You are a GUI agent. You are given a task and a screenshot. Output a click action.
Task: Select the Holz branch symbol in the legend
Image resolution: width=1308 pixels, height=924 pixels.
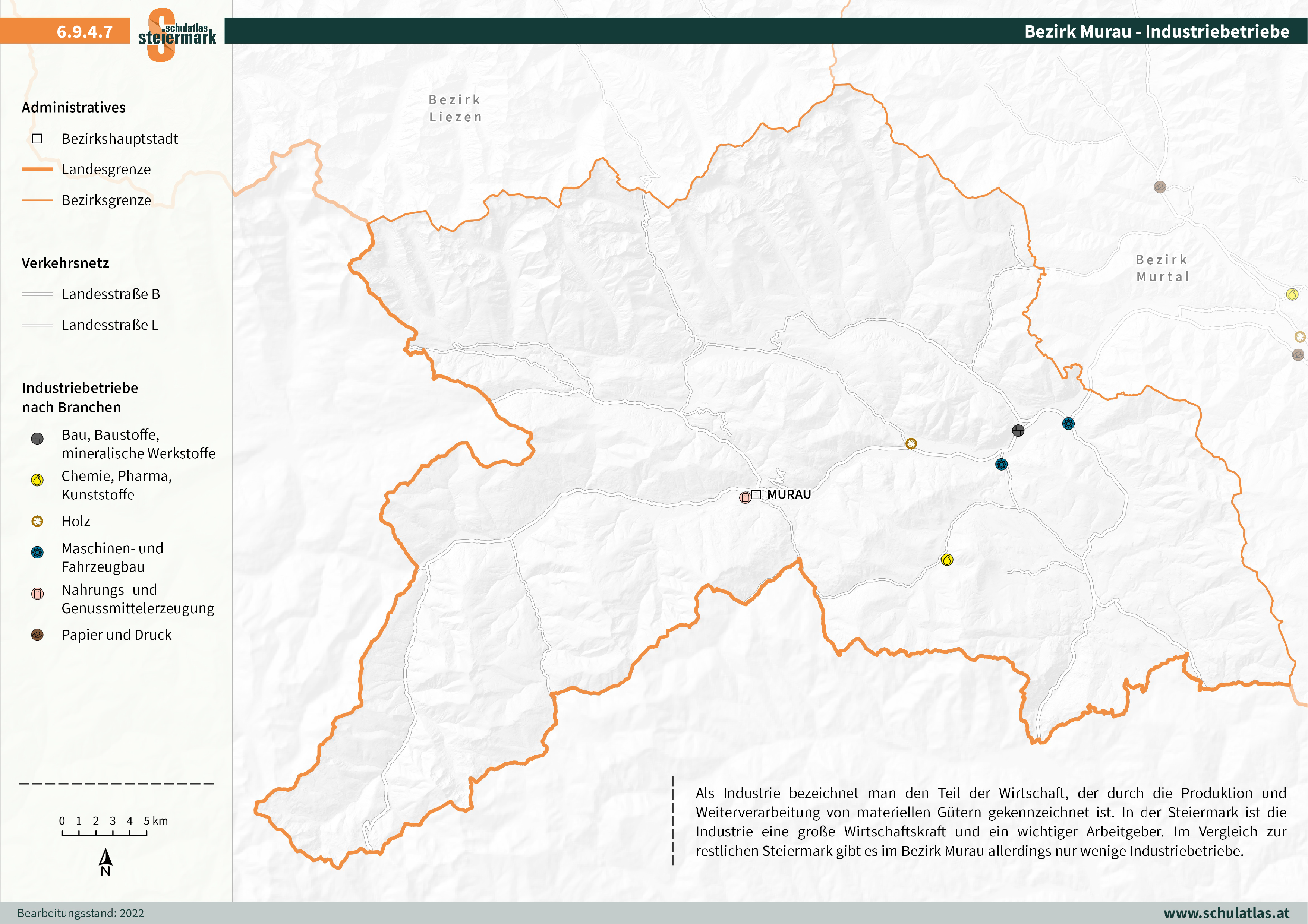(38, 521)
